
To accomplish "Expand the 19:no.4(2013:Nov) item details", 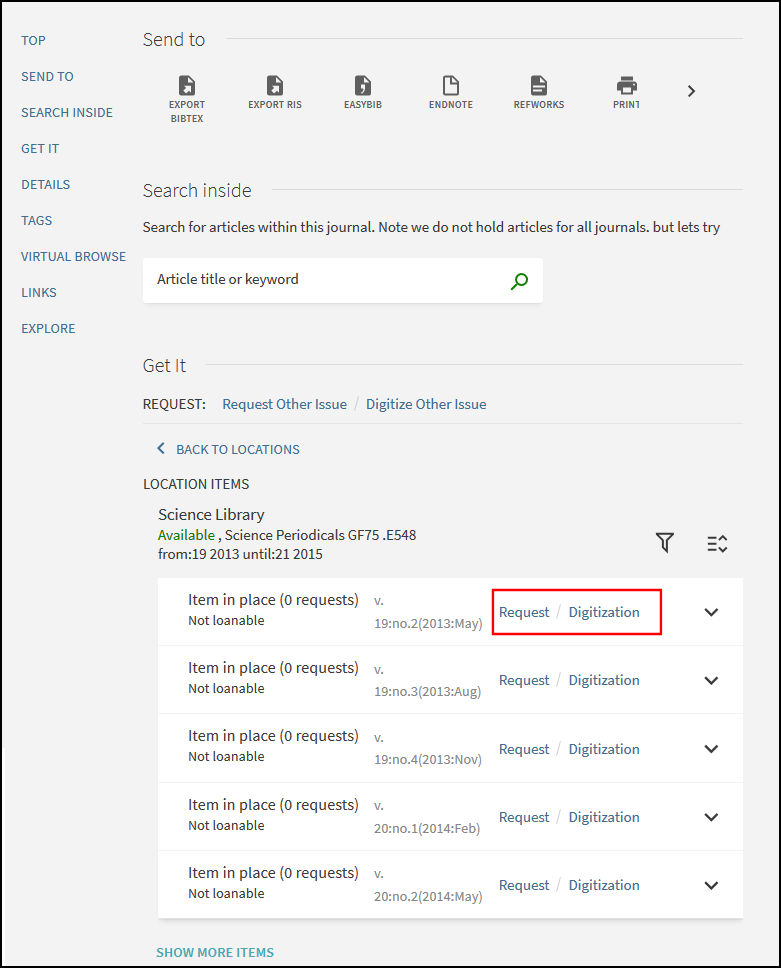I will click(x=711, y=749).
